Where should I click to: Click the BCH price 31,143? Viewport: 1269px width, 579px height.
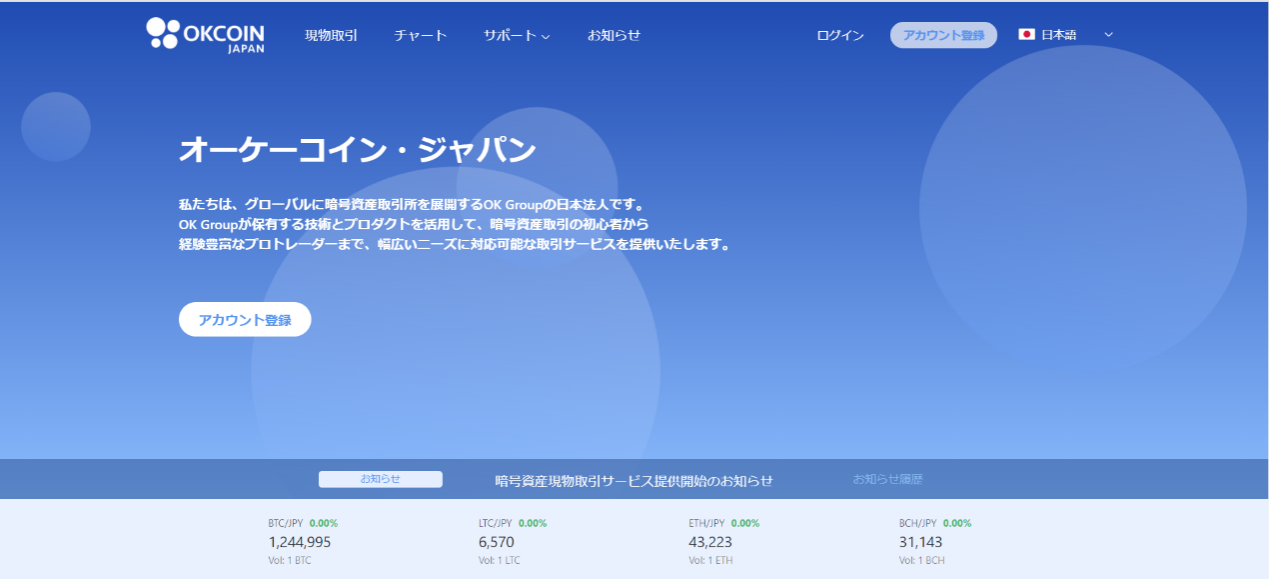click(x=921, y=542)
